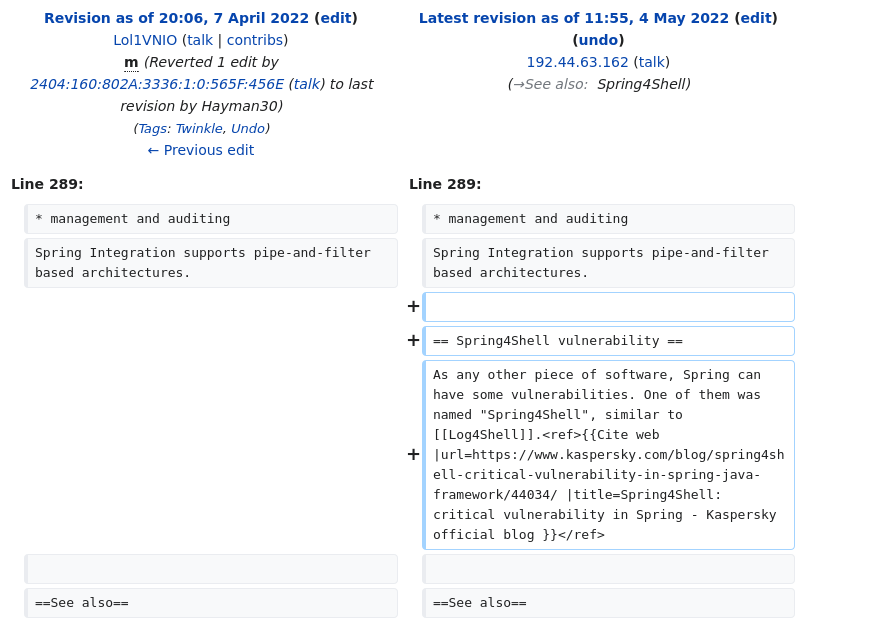
Task: Click left 'Spring Integration supports pipe-and-filter' line
Action: click(211, 263)
